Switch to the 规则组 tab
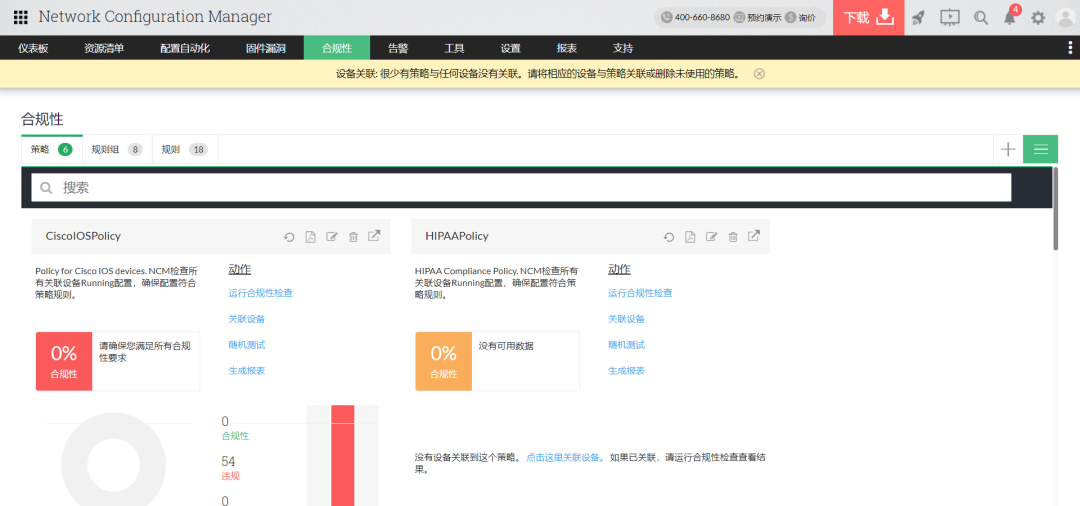The image size is (1080, 506). click(117, 149)
